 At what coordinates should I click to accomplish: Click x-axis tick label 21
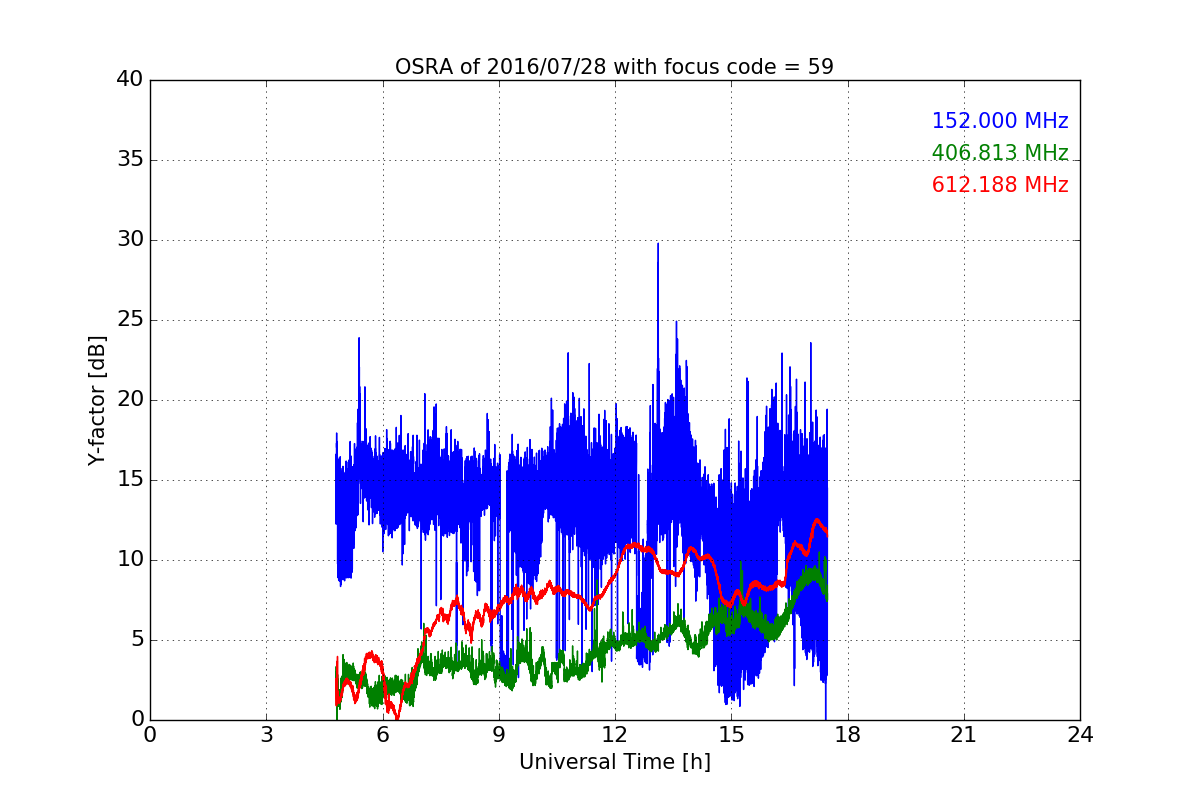964,734
